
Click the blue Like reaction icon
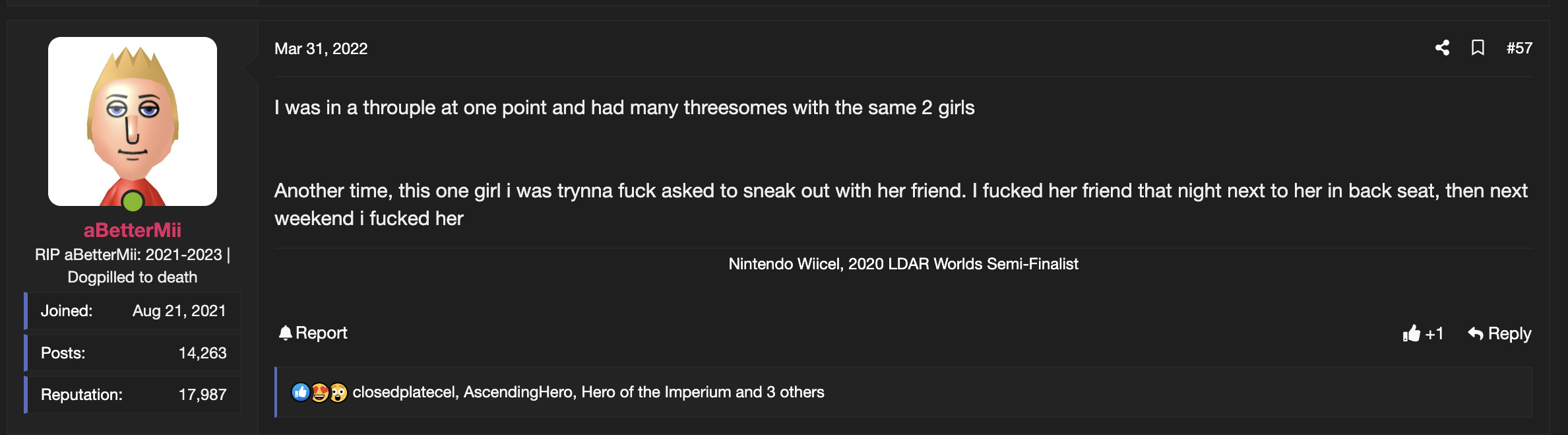click(x=300, y=392)
